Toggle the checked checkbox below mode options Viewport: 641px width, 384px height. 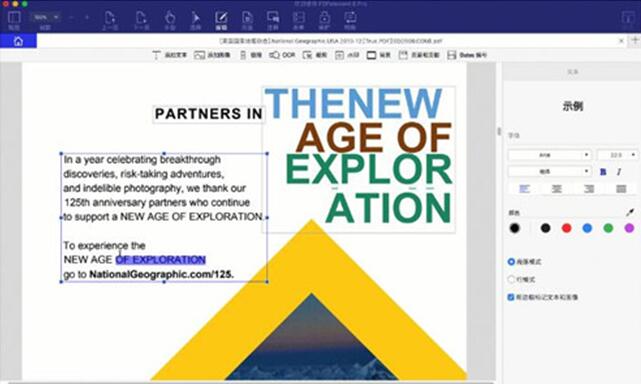pyautogui.click(x=511, y=297)
